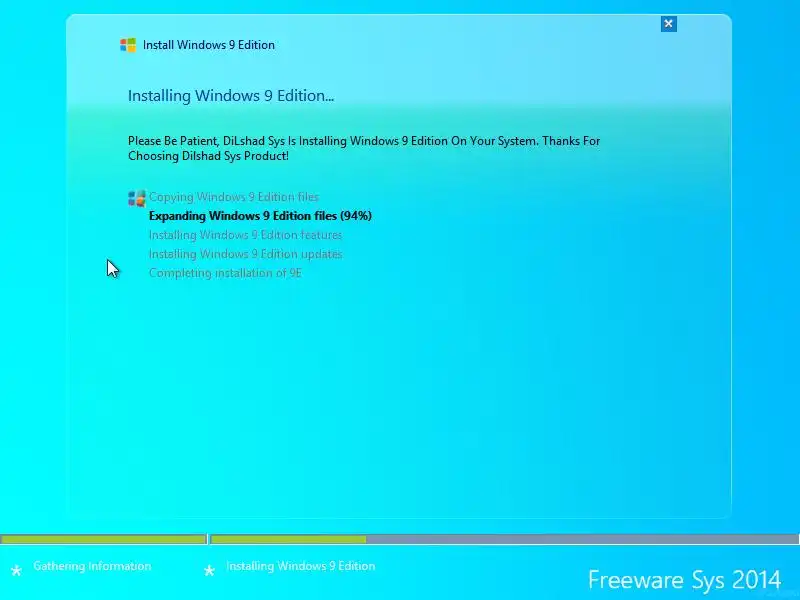
Task: Click the asterisk beside Gathering Information
Action: click(x=16, y=571)
